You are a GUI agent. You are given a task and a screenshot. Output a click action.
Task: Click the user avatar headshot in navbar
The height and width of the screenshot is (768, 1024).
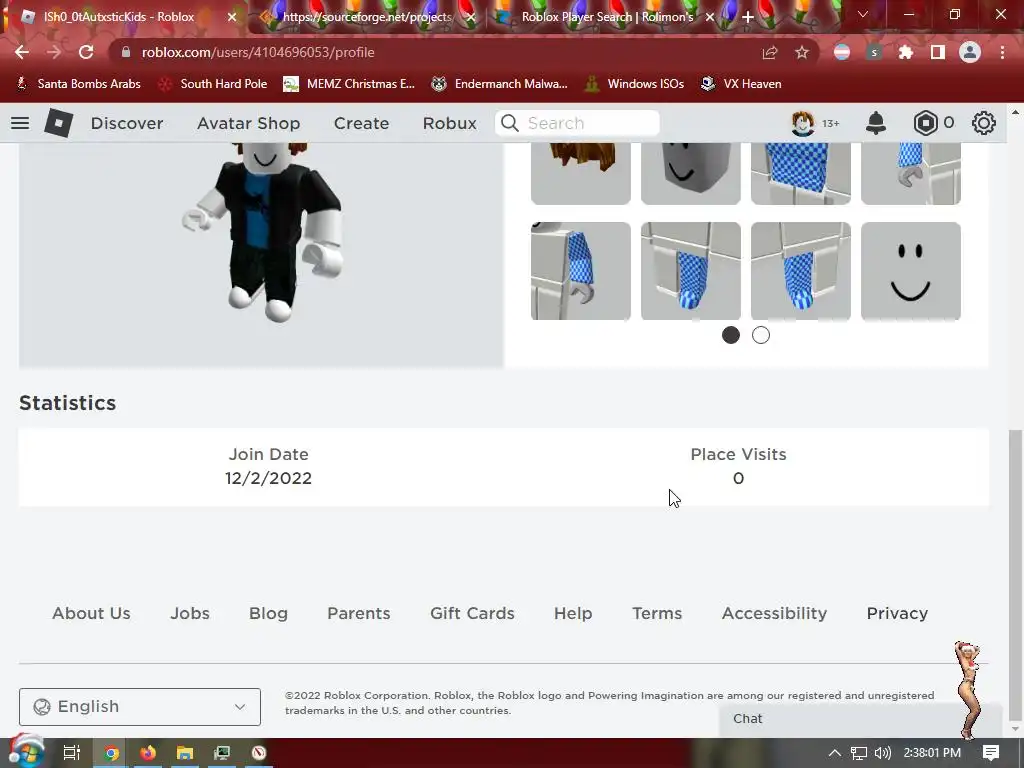tap(803, 123)
